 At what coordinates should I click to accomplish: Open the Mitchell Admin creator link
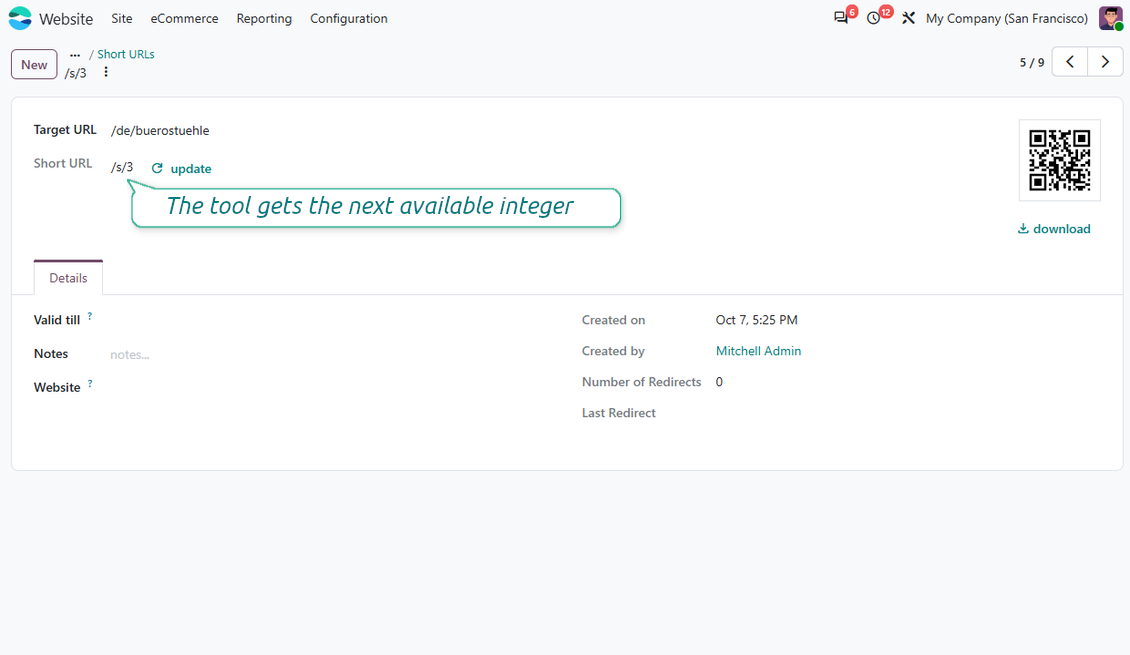point(758,351)
